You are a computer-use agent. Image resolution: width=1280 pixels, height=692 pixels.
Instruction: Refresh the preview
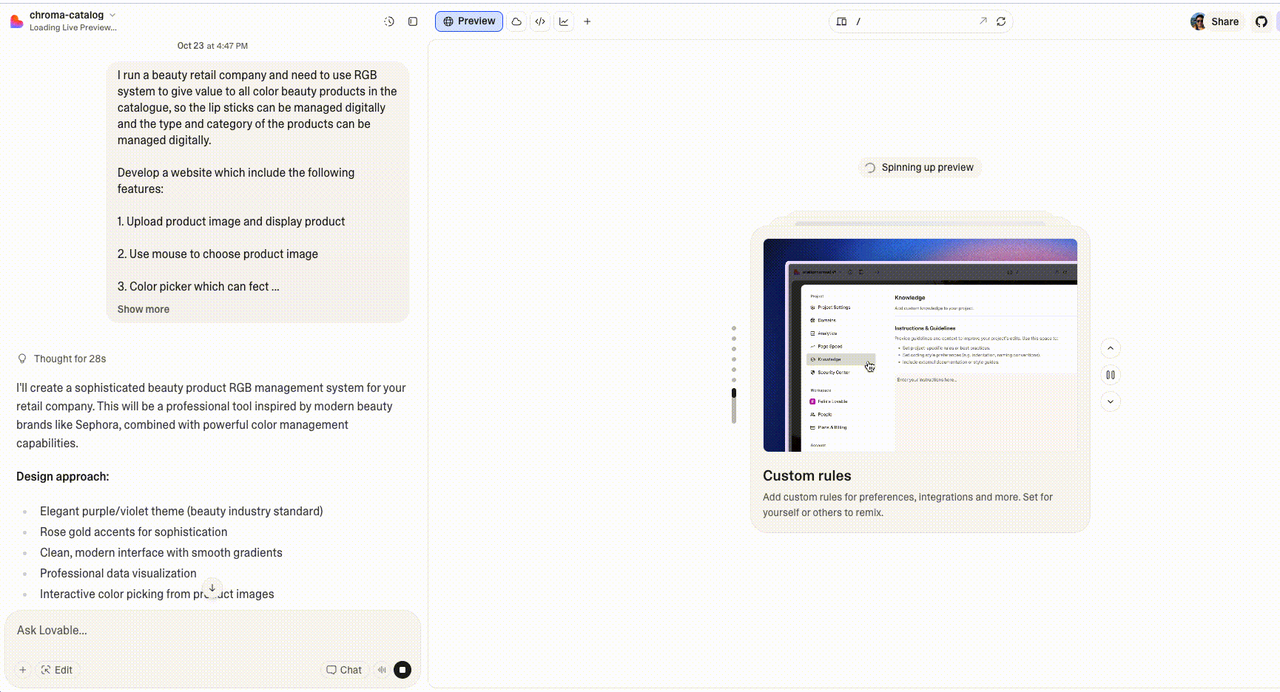(x=1001, y=21)
